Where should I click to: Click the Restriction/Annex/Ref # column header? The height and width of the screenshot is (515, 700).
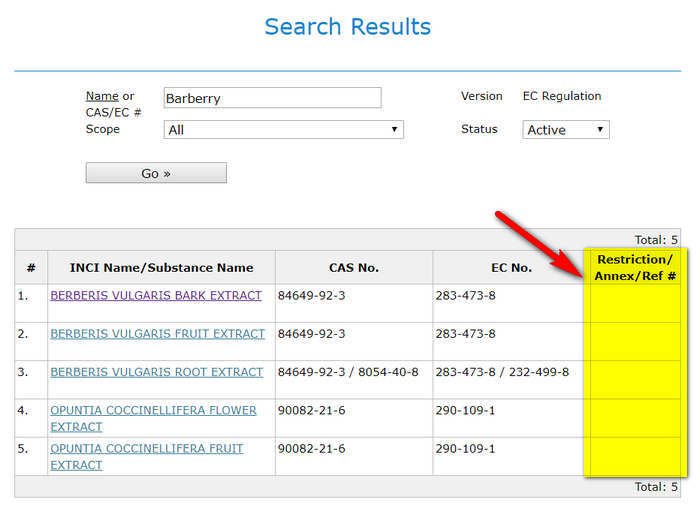point(635,268)
